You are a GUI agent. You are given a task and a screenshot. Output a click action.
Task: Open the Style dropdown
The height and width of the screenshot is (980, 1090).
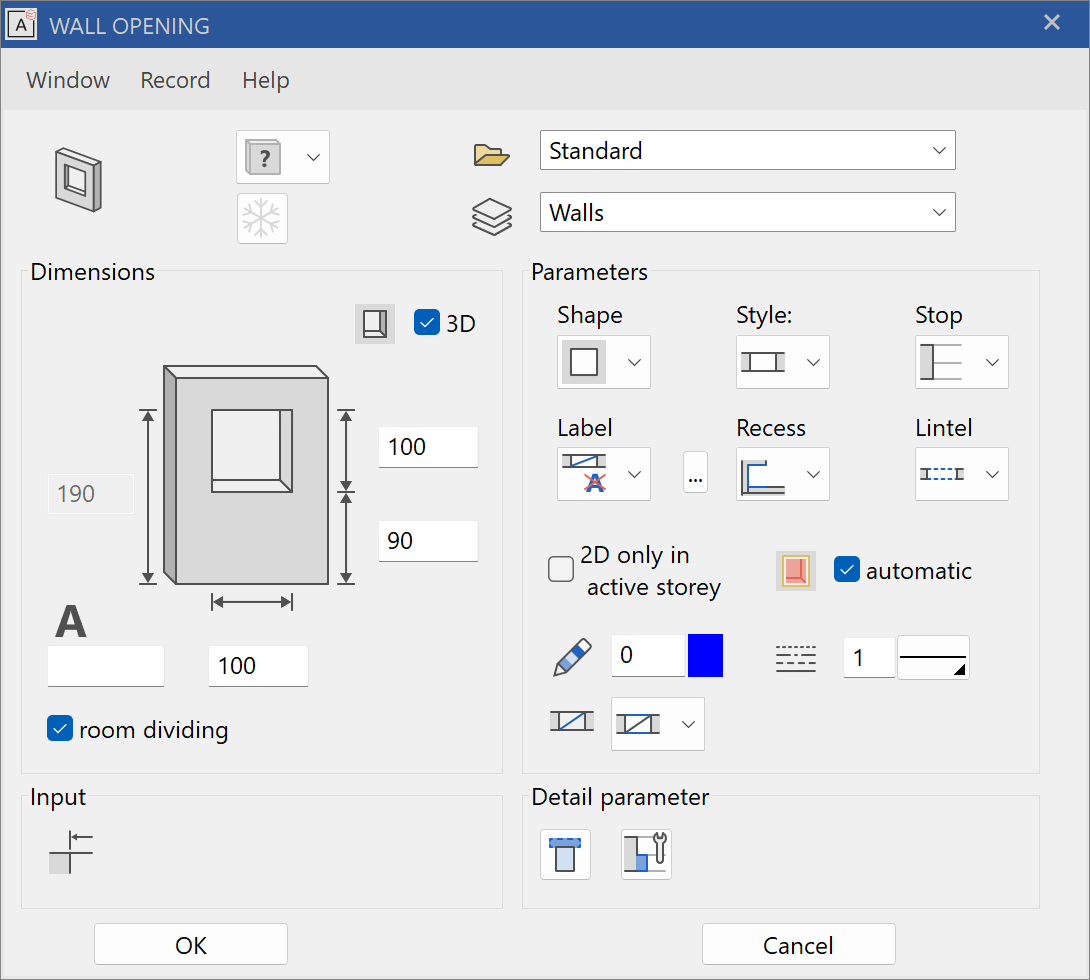pyautogui.click(x=782, y=362)
